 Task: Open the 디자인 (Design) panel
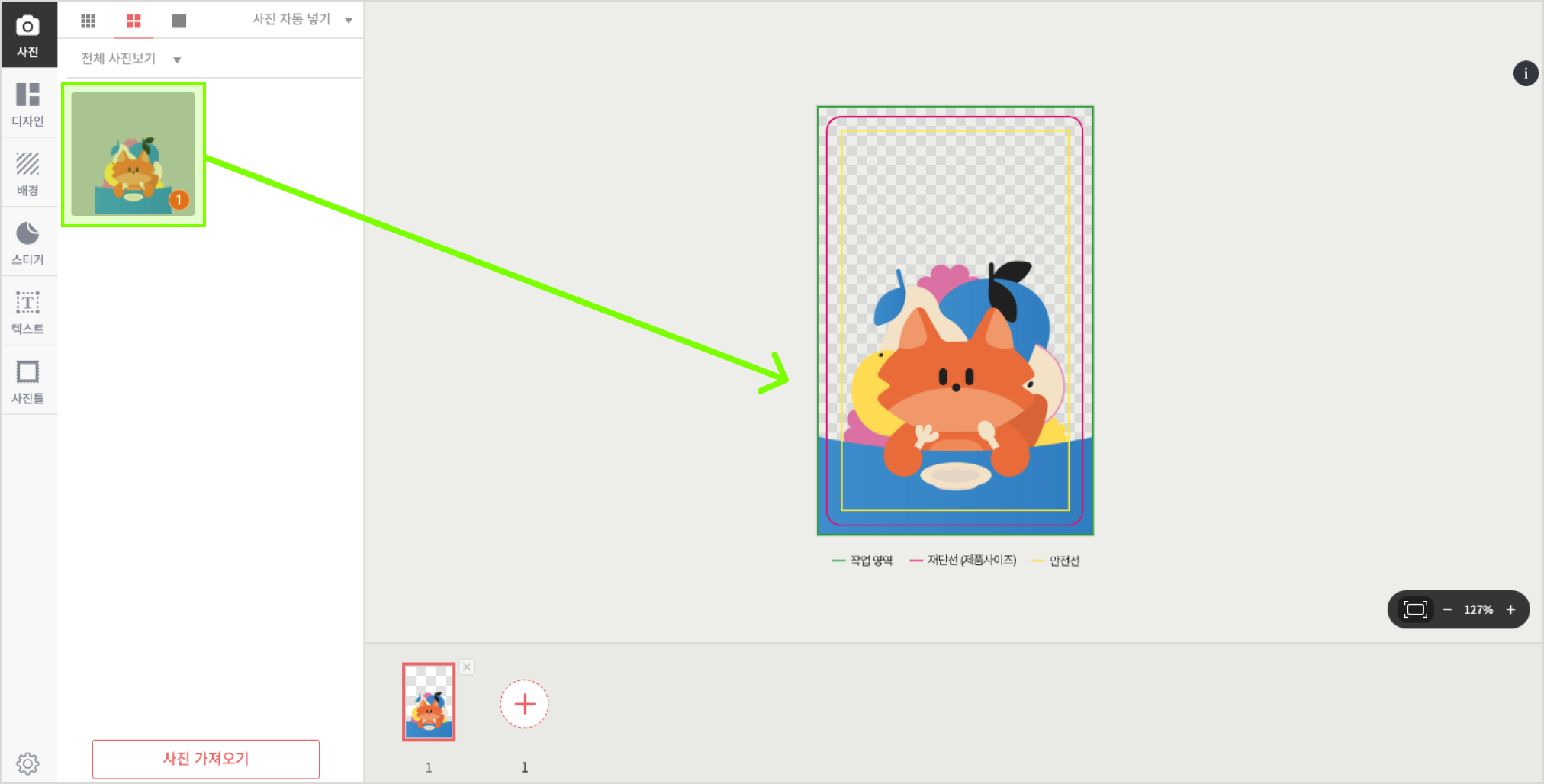click(28, 104)
